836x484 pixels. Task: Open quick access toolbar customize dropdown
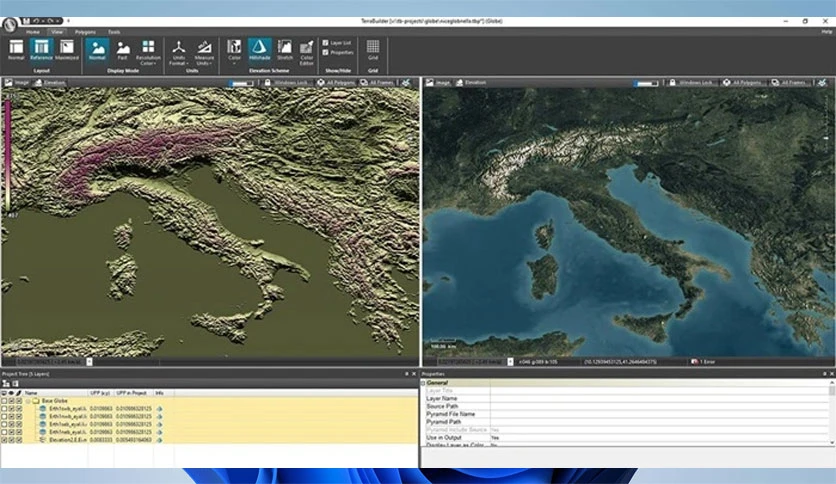68,21
